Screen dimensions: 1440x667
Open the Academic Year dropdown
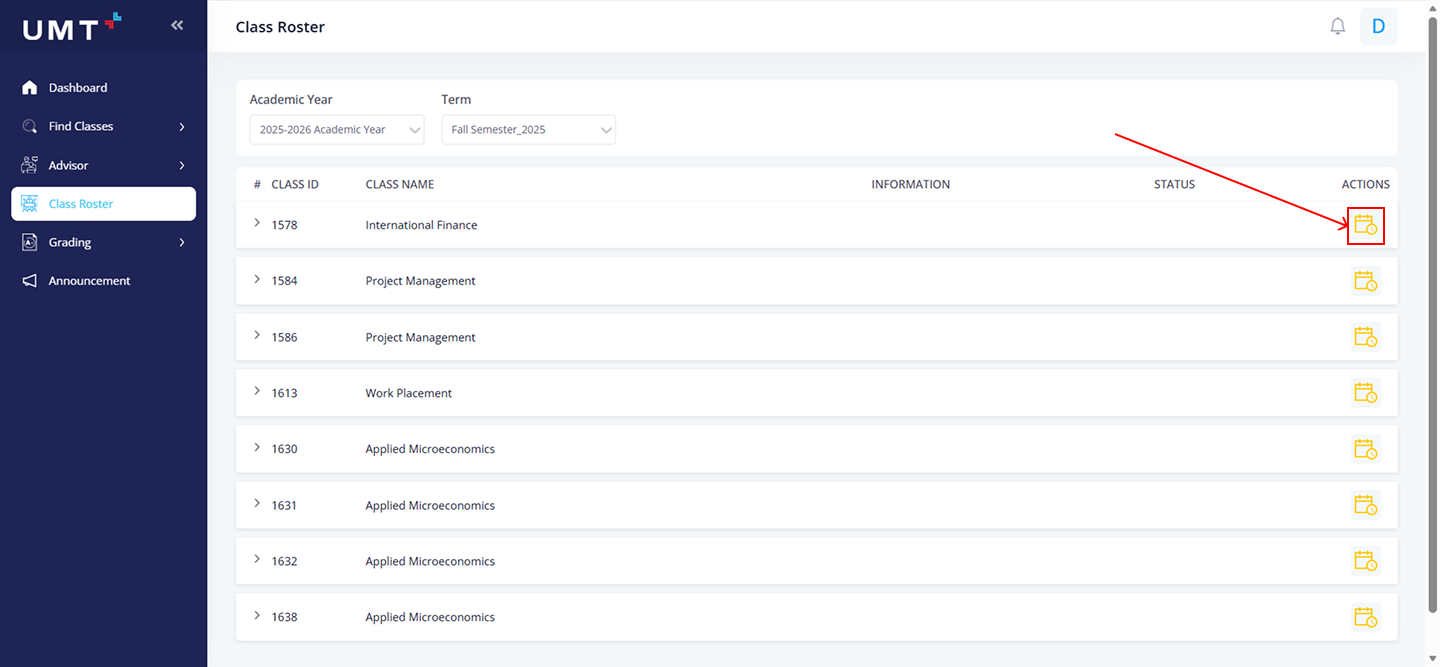[336, 130]
